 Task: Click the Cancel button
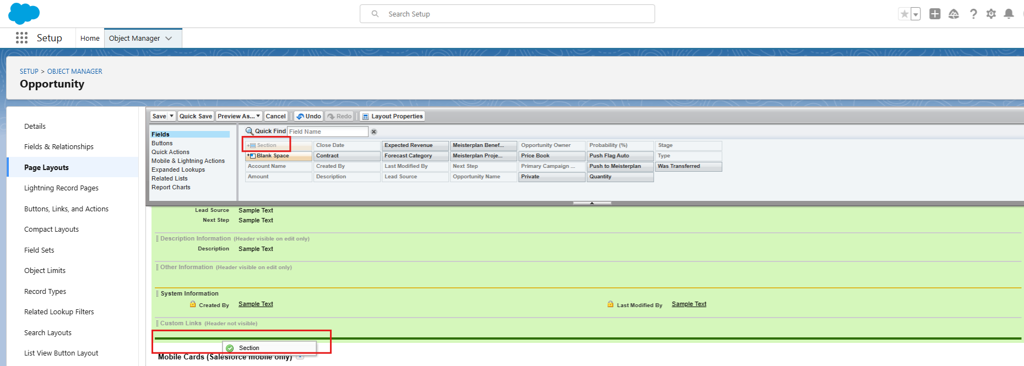pyautogui.click(x=276, y=116)
